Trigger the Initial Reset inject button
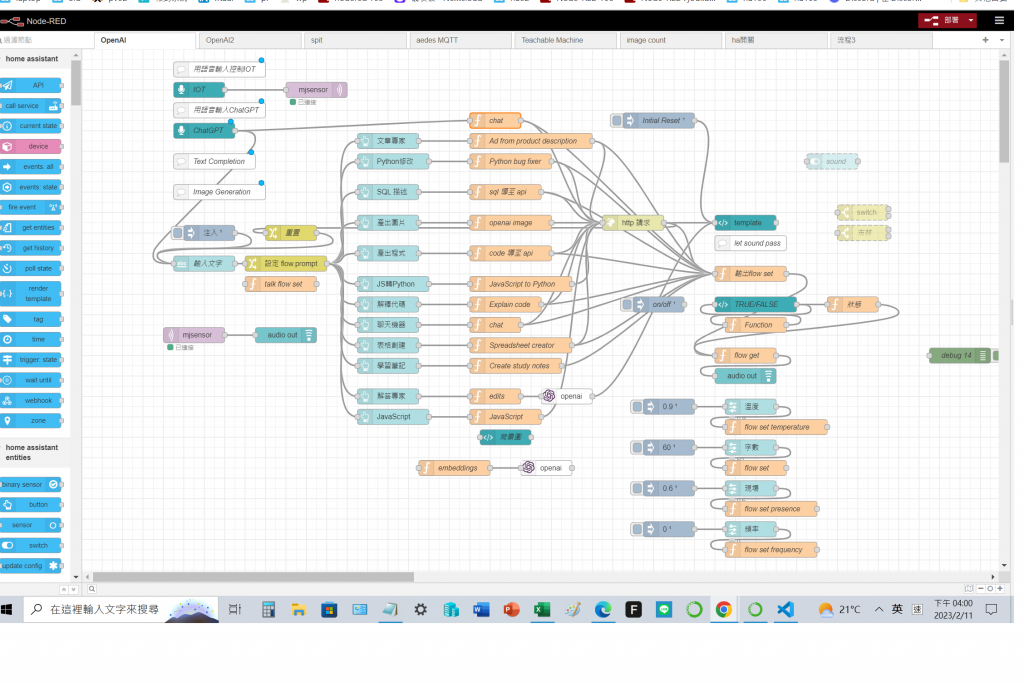This screenshot has height=683, width=1024. 616,120
